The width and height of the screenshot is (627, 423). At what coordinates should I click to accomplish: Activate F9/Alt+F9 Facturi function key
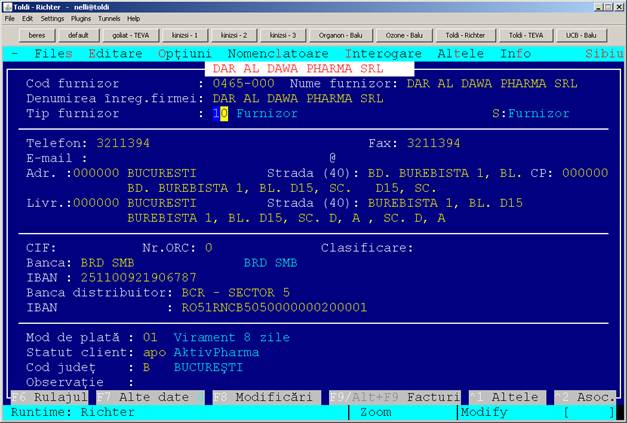[x=395, y=397]
